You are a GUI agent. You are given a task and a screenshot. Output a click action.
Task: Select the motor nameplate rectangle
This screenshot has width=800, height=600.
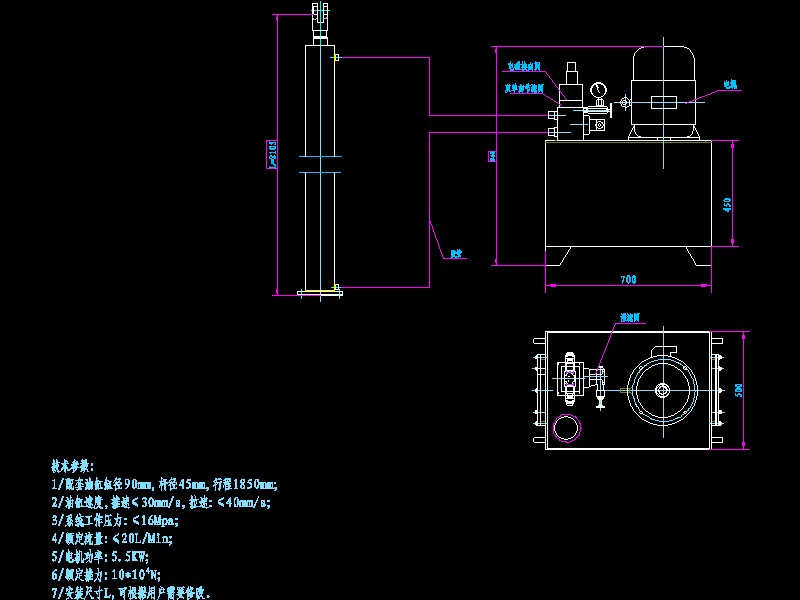tap(664, 103)
